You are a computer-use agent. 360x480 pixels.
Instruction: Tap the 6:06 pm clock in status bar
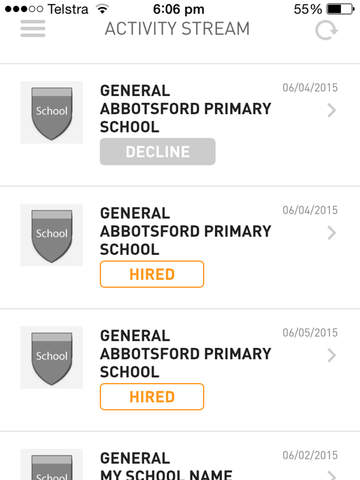point(179,9)
